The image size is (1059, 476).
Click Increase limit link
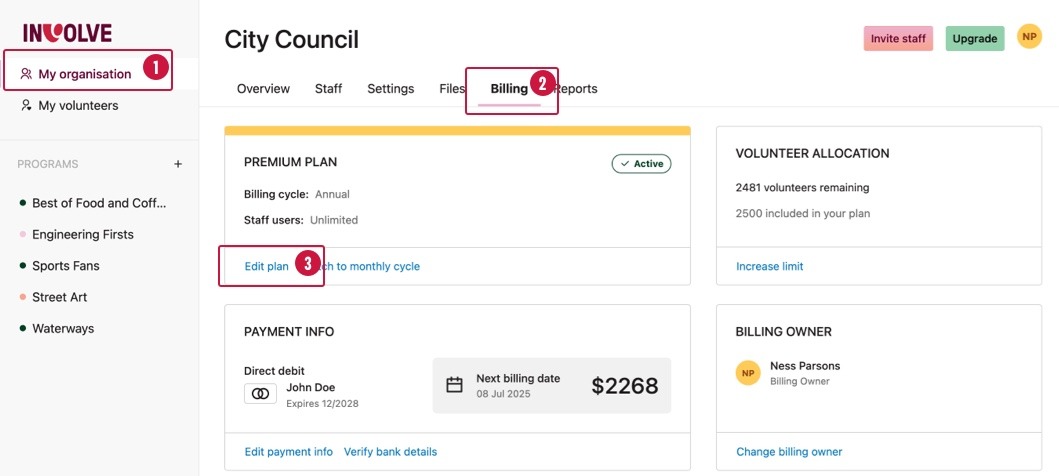(x=769, y=267)
